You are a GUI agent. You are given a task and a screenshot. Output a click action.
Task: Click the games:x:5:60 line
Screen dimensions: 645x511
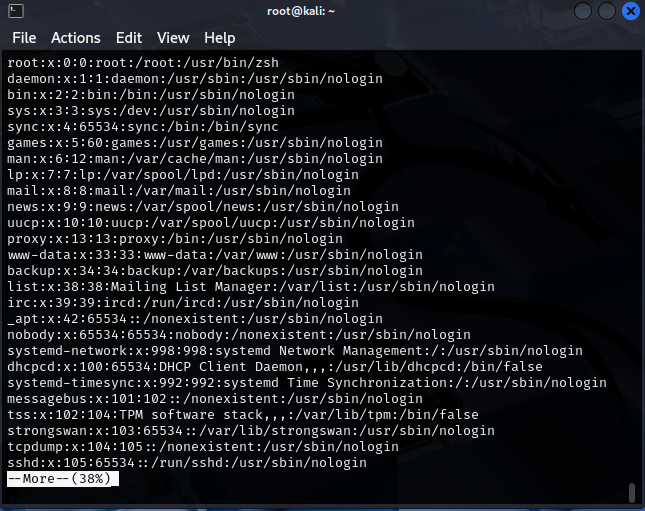click(195, 143)
